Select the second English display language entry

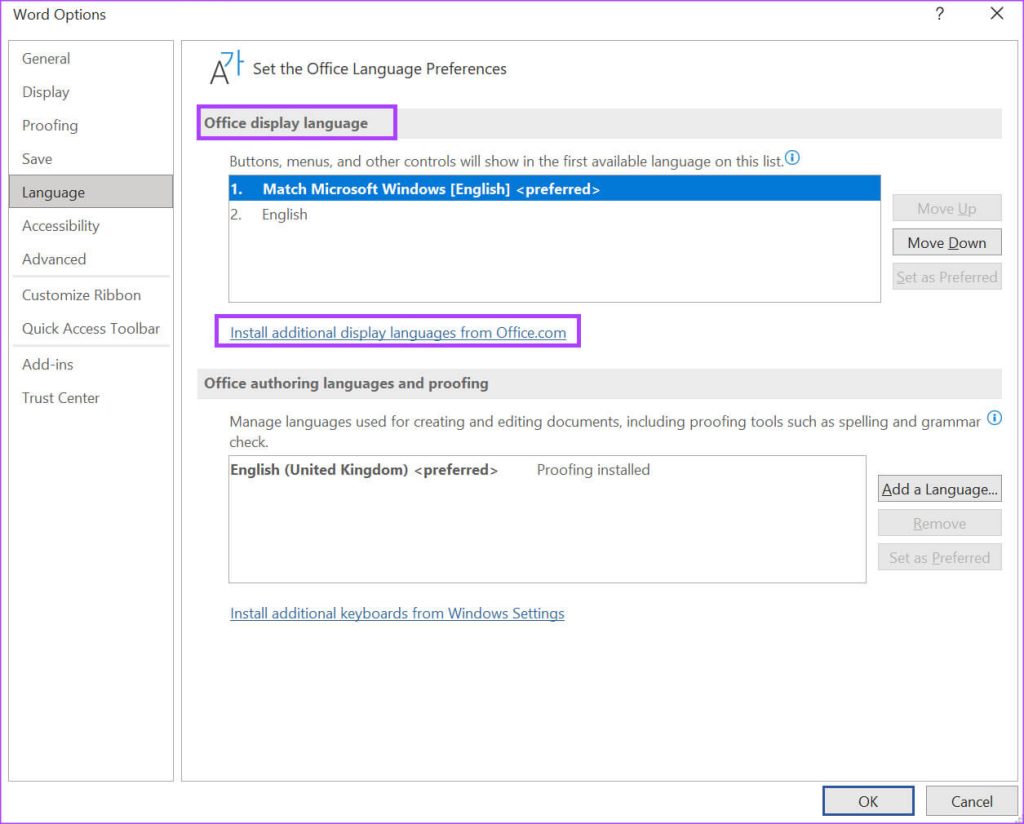tap(554, 214)
